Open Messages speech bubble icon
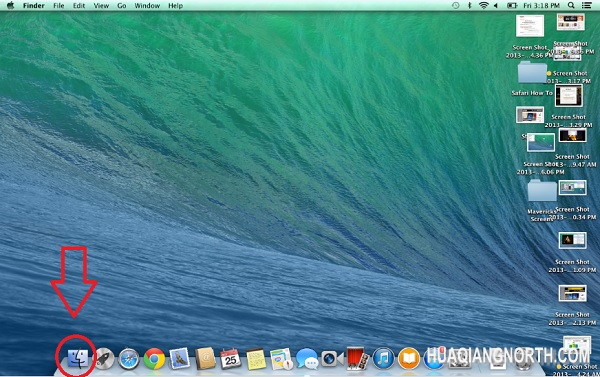600x377 pixels. [307, 359]
